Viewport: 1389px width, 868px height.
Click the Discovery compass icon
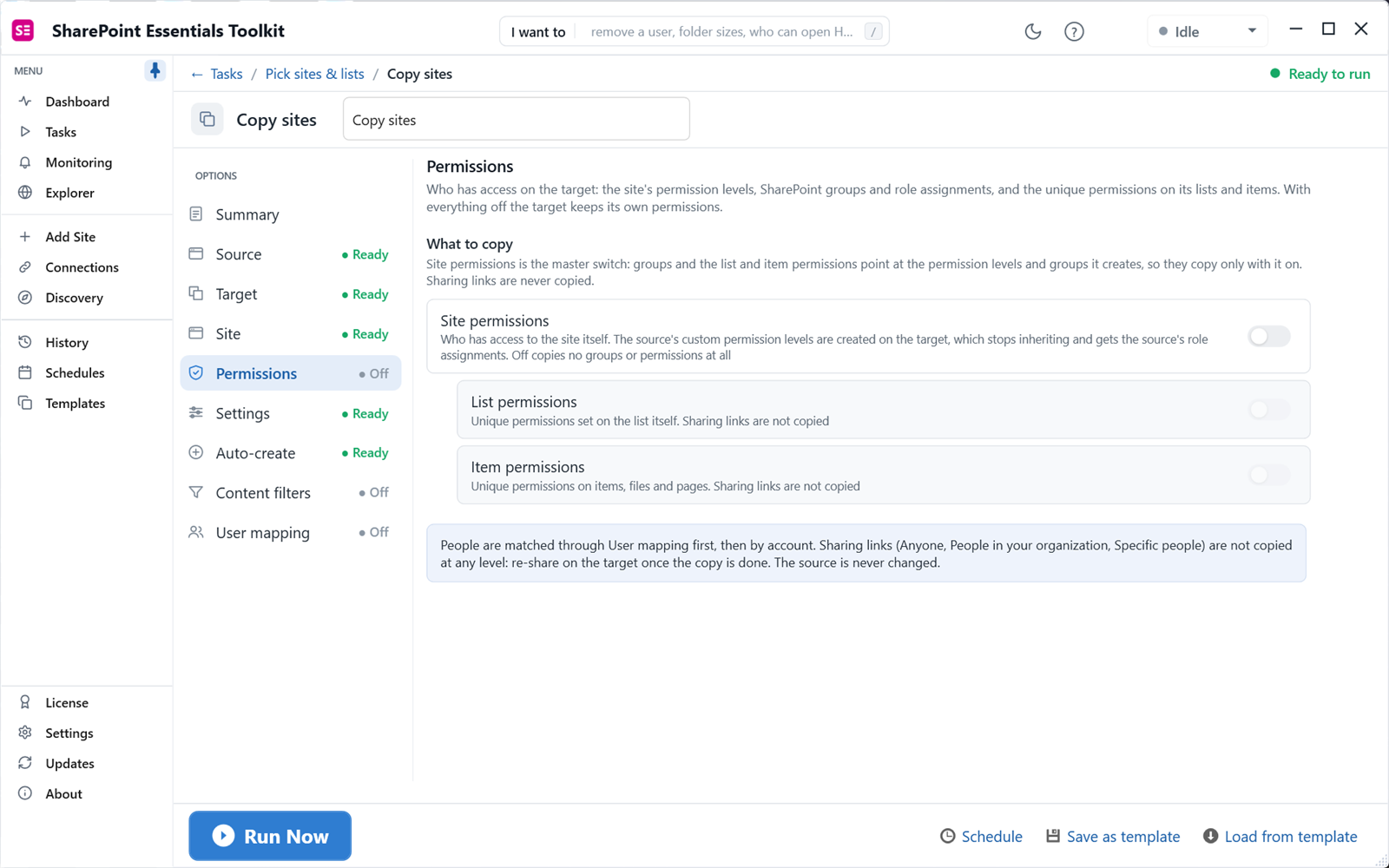(25, 298)
